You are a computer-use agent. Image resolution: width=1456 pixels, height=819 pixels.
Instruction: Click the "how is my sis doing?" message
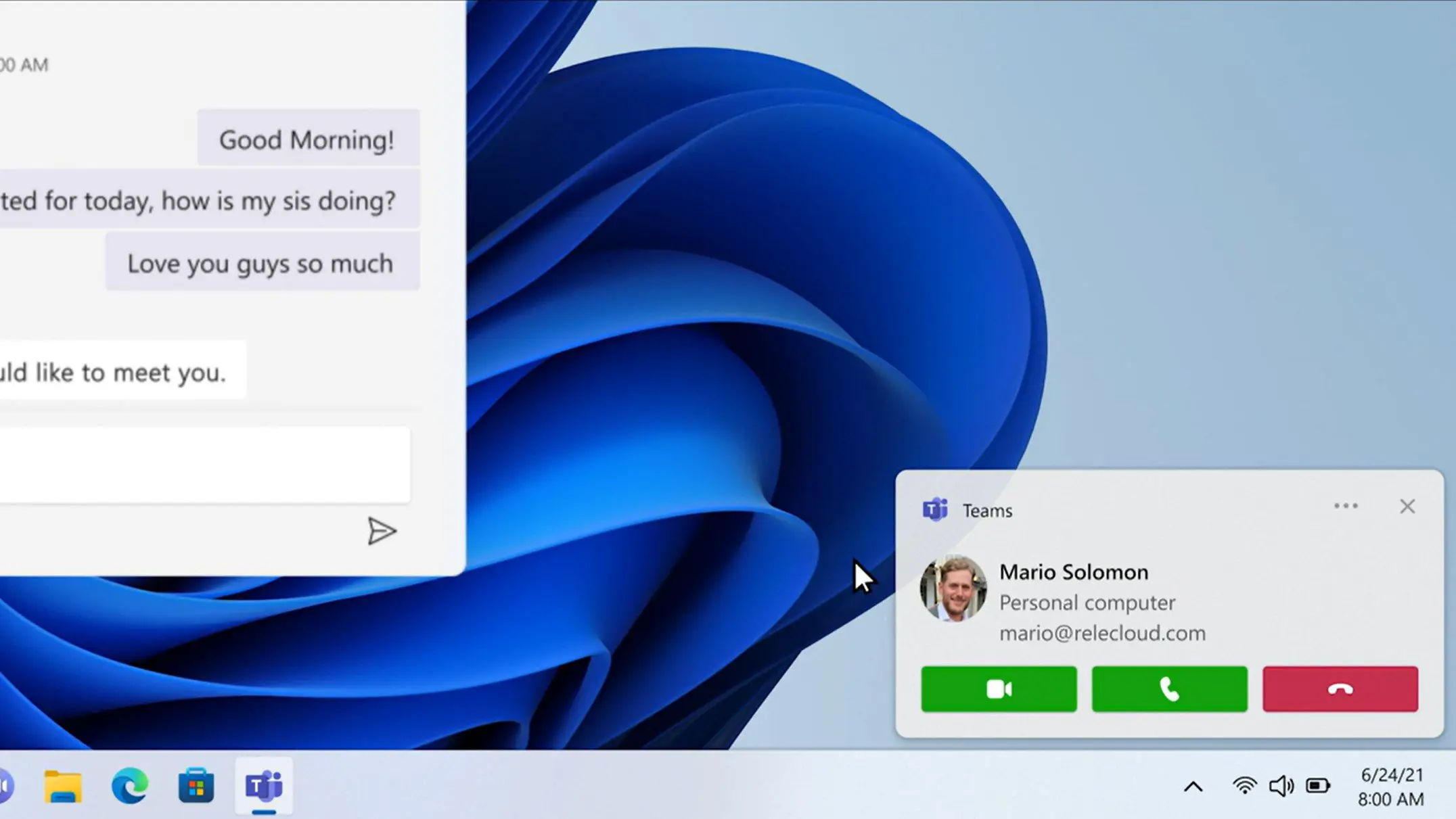tap(210, 200)
